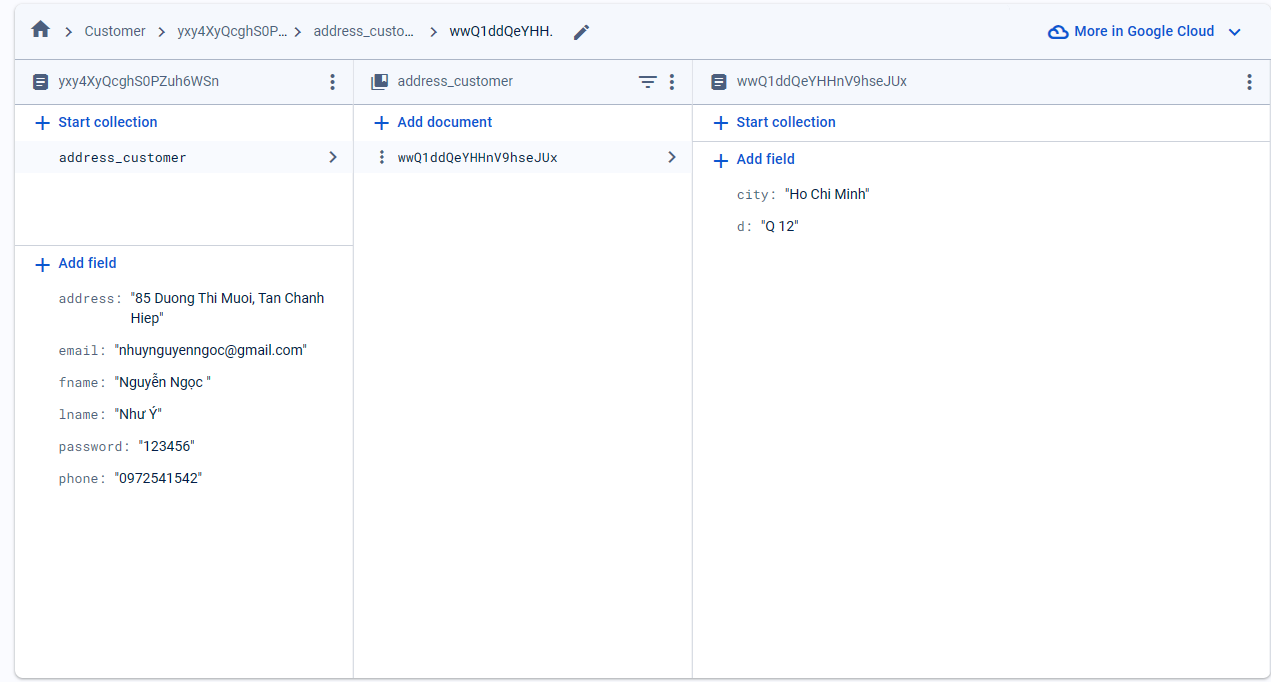
Task: Select the address_custo... breadcrumb segment
Action: pyautogui.click(x=363, y=31)
